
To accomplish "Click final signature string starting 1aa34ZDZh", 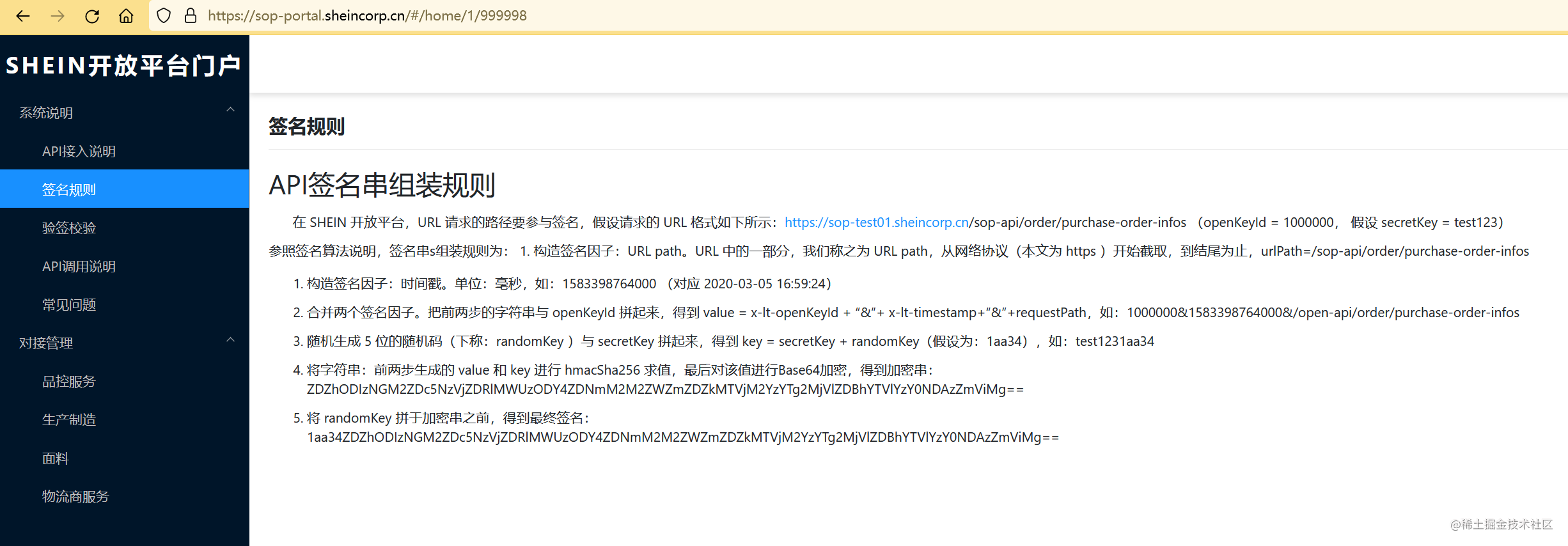I will 683,437.
